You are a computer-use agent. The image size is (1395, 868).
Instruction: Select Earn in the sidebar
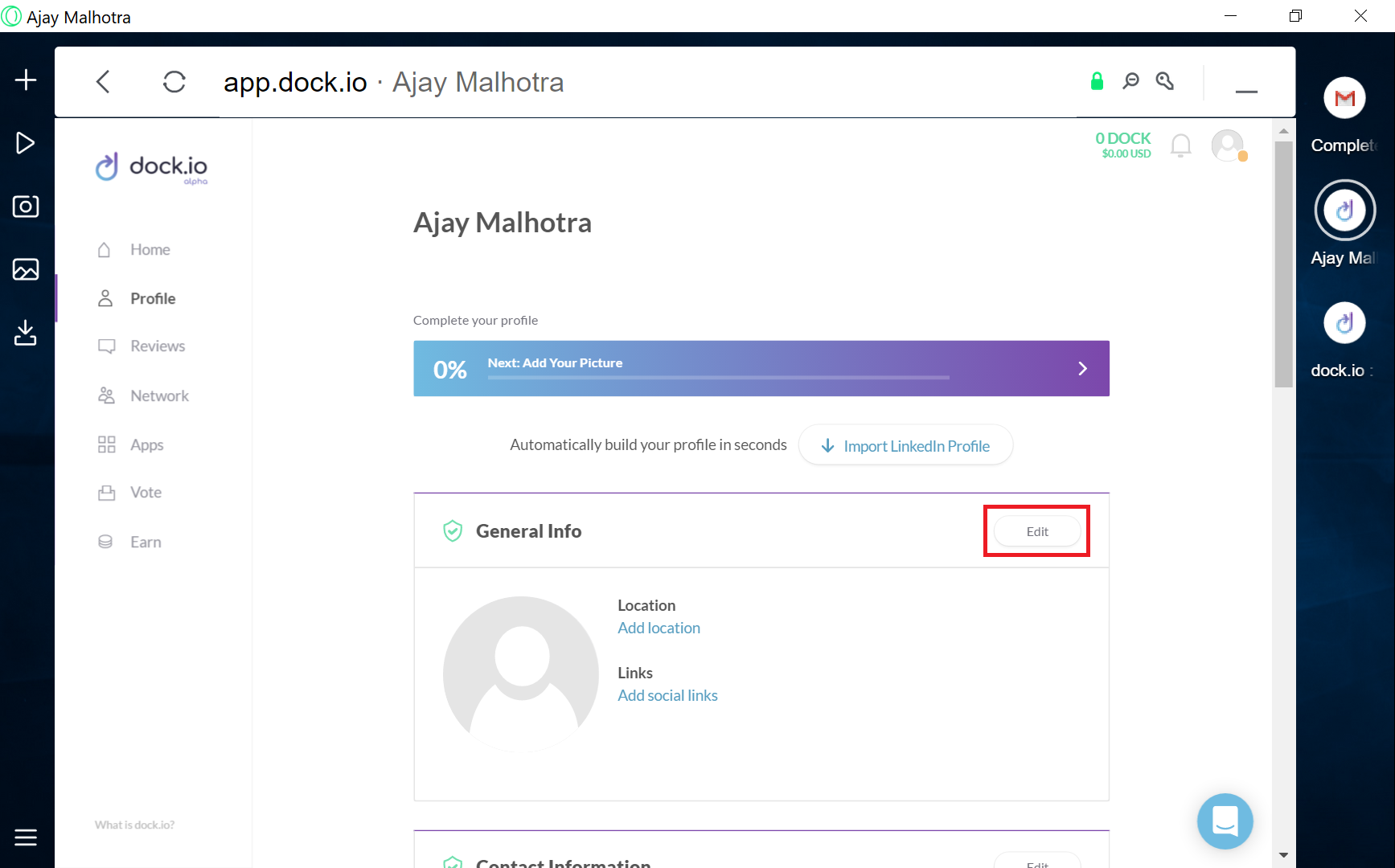(146, 542)
